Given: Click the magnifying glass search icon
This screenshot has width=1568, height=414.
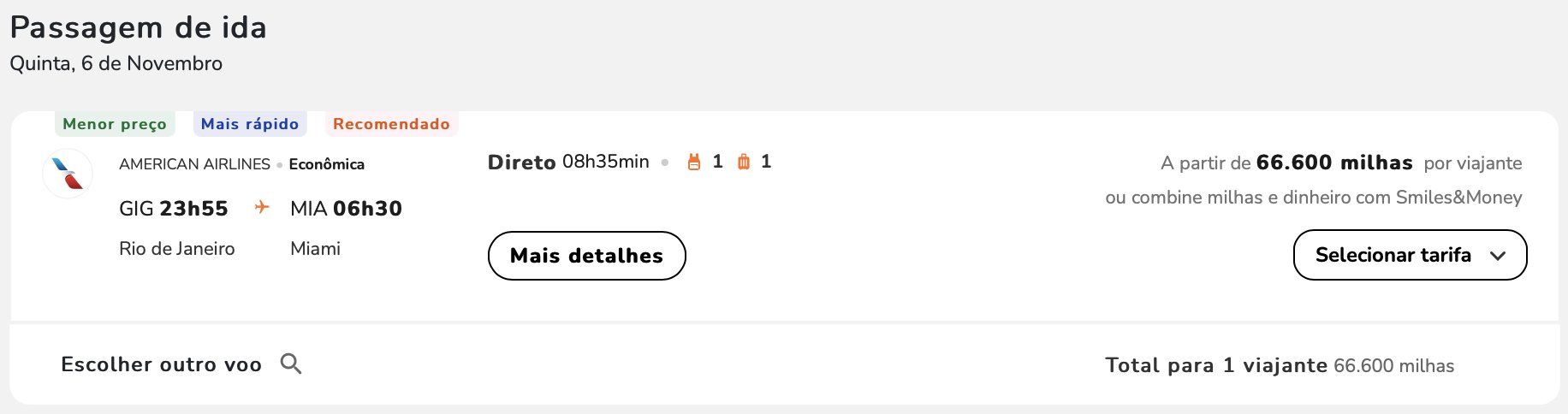Looking at the screenshot, I should coord(291,364).
